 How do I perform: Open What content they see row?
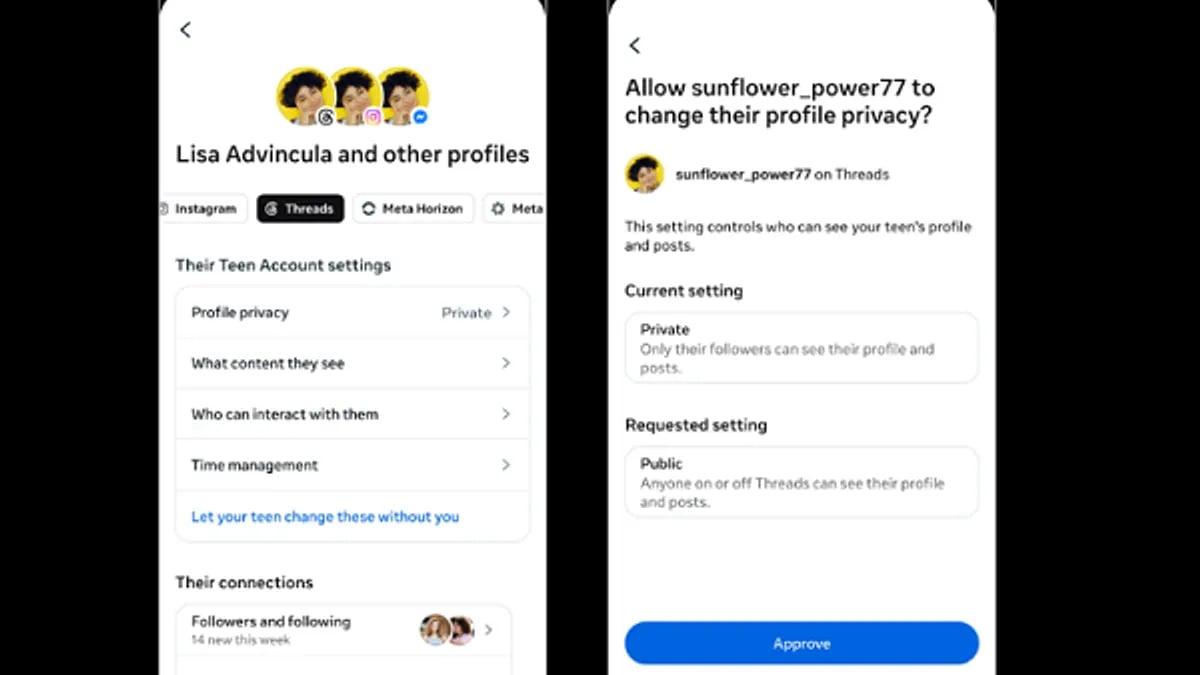point(352,363)
